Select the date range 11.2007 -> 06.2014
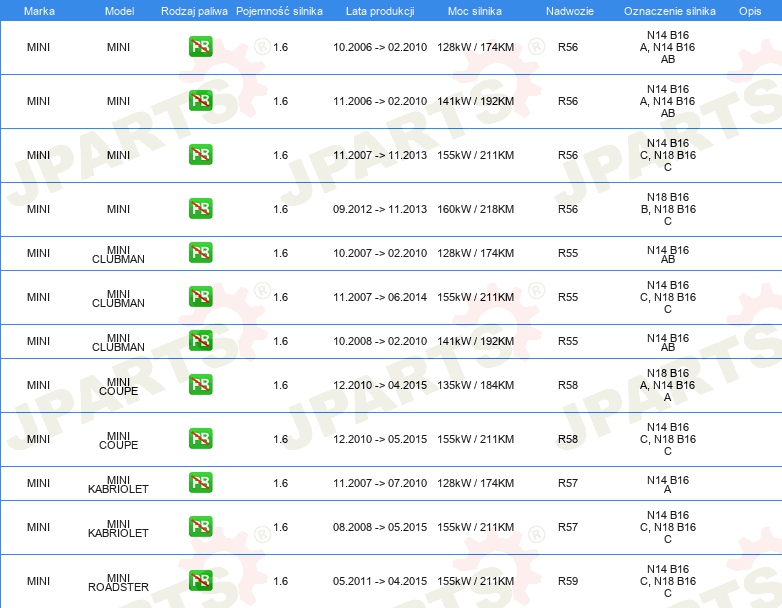This screenshot has width=782, height=608. tap(380, 297)
